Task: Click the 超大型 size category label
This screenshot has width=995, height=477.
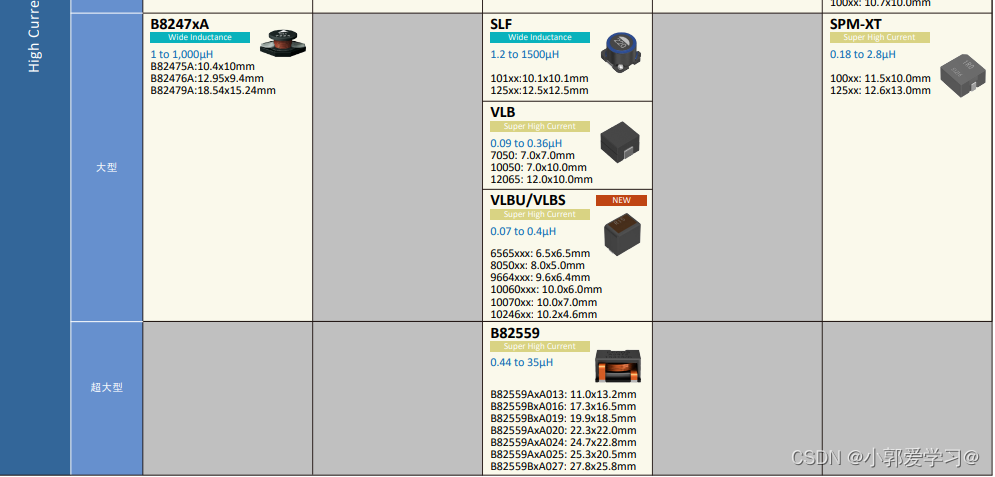Action: [x=107, y=387]
